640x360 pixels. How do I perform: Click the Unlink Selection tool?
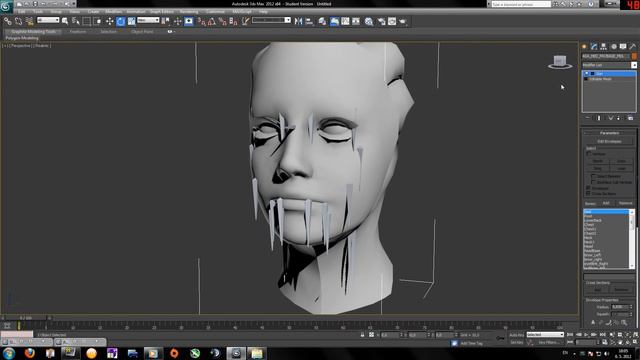tap(18, 21)
